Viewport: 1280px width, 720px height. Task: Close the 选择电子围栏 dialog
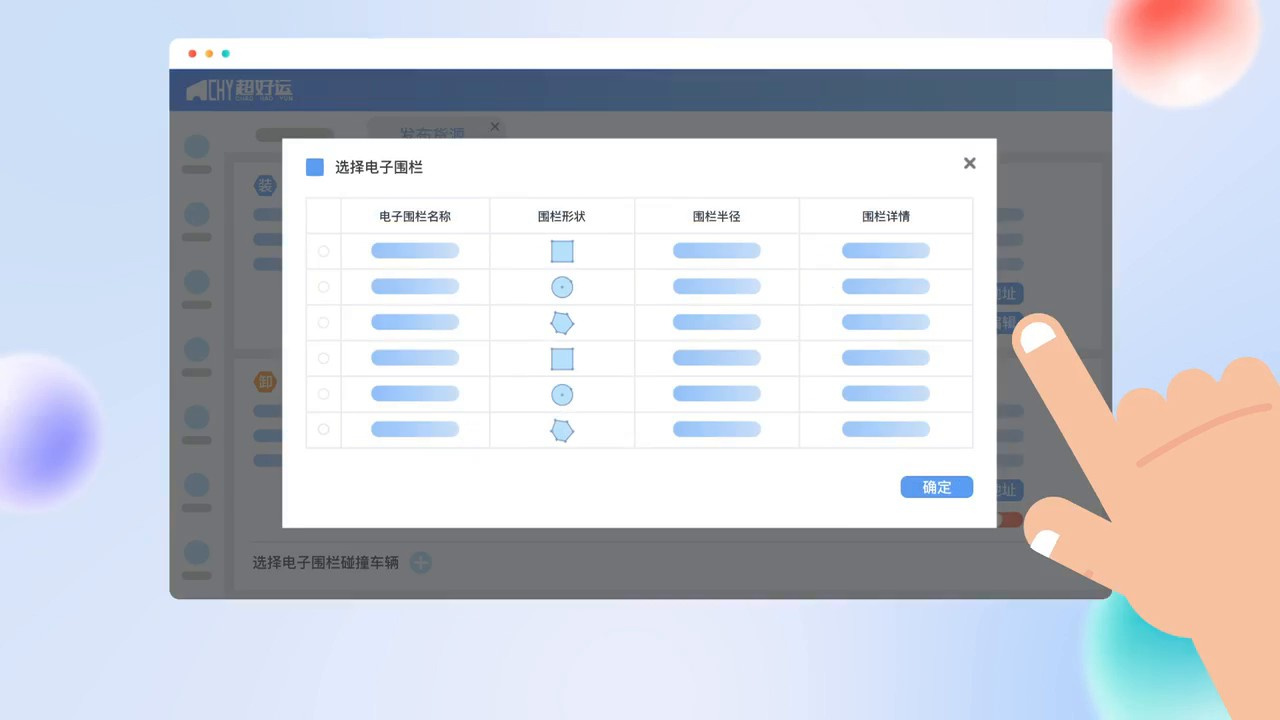pos(969,163)
